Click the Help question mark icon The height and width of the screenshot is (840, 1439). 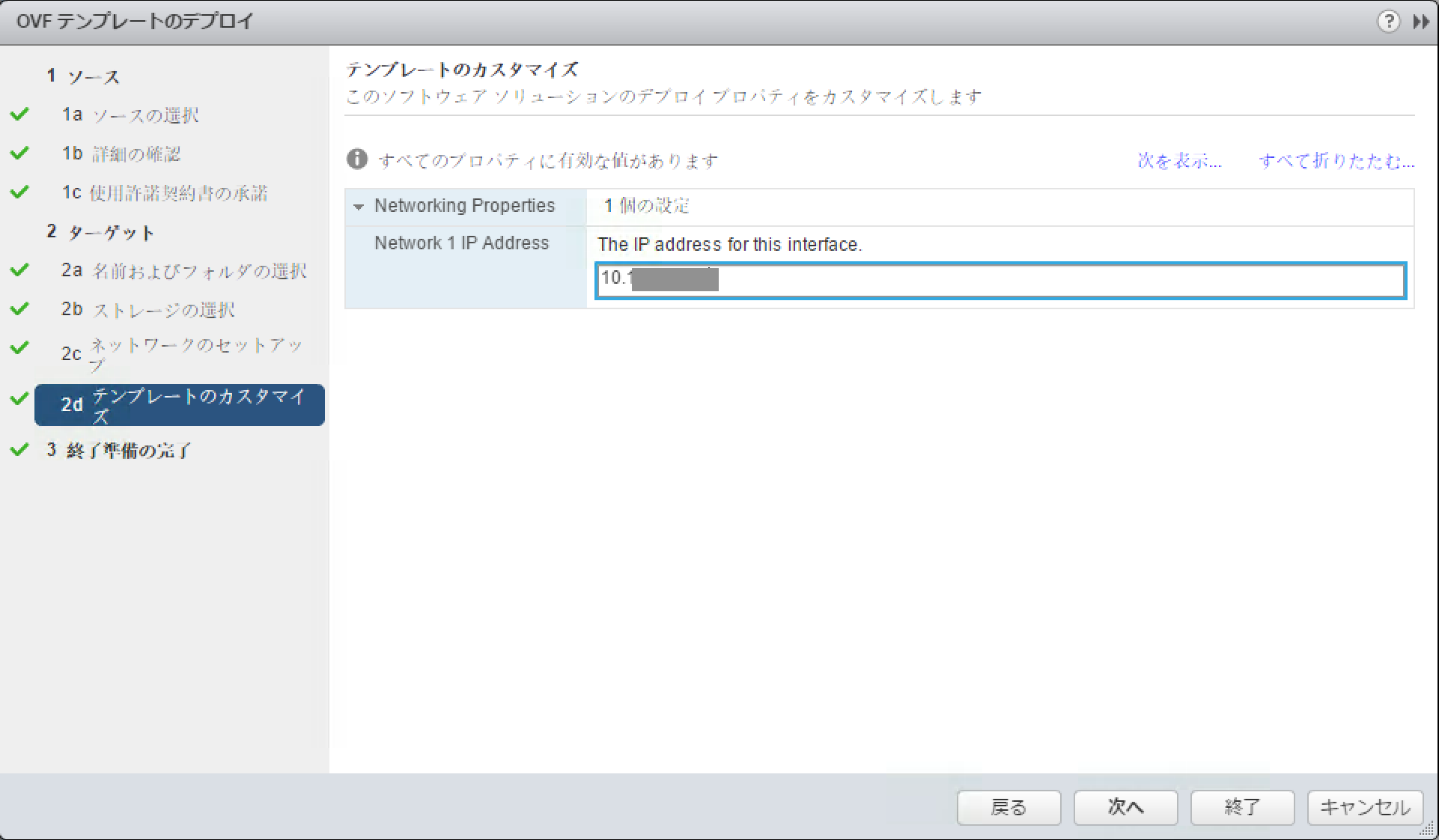[x=1389, y=22]
